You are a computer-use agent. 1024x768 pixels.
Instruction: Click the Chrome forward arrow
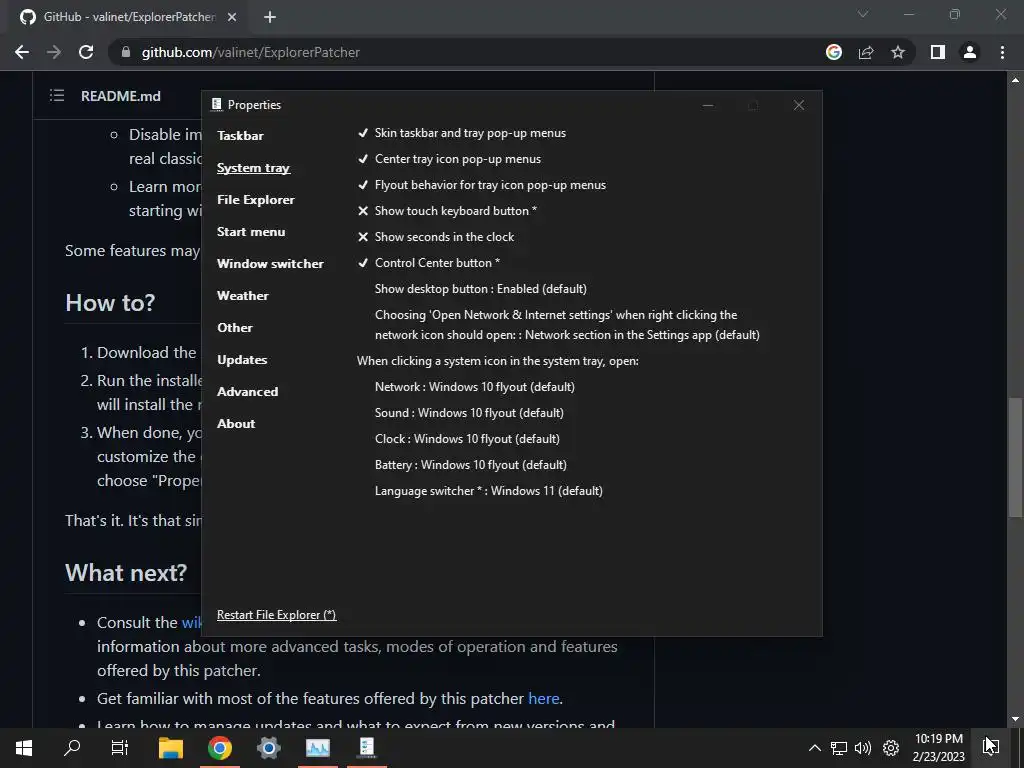(54, 52)
